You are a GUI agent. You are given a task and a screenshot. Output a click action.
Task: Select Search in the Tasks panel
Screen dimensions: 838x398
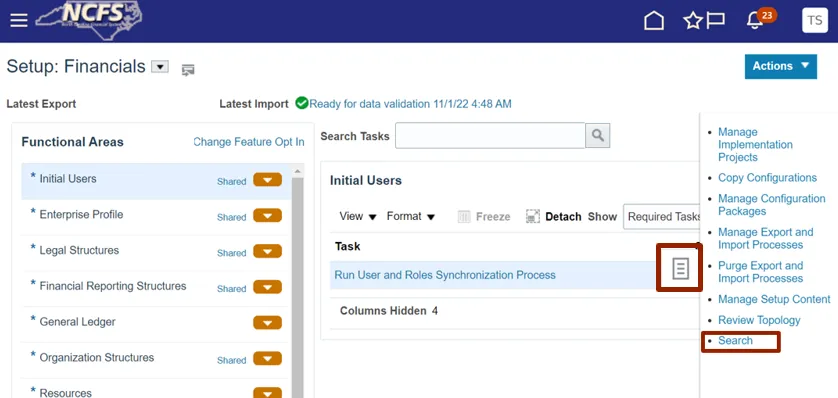(735, 341)
